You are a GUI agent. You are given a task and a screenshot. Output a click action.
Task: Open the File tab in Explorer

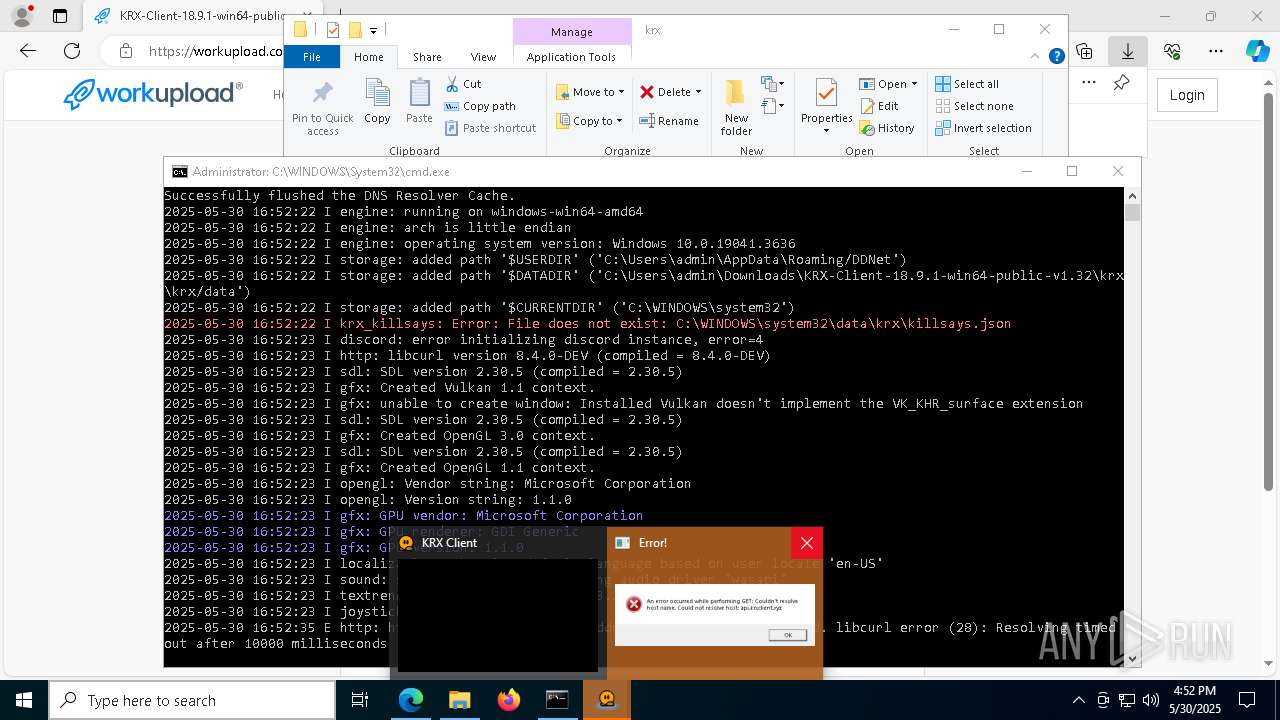[x=312, y=57]
